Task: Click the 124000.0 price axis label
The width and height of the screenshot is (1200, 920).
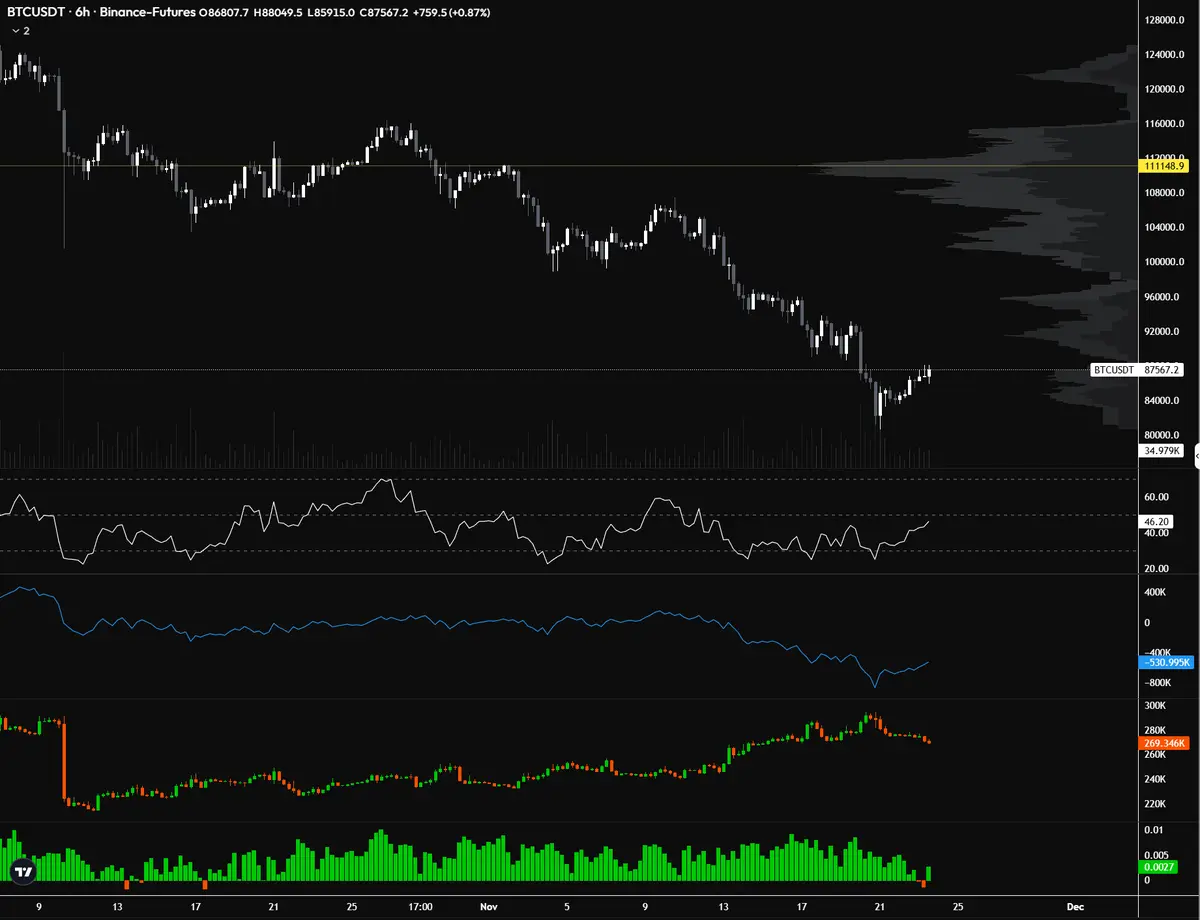Action: (x=1164, y=55)
